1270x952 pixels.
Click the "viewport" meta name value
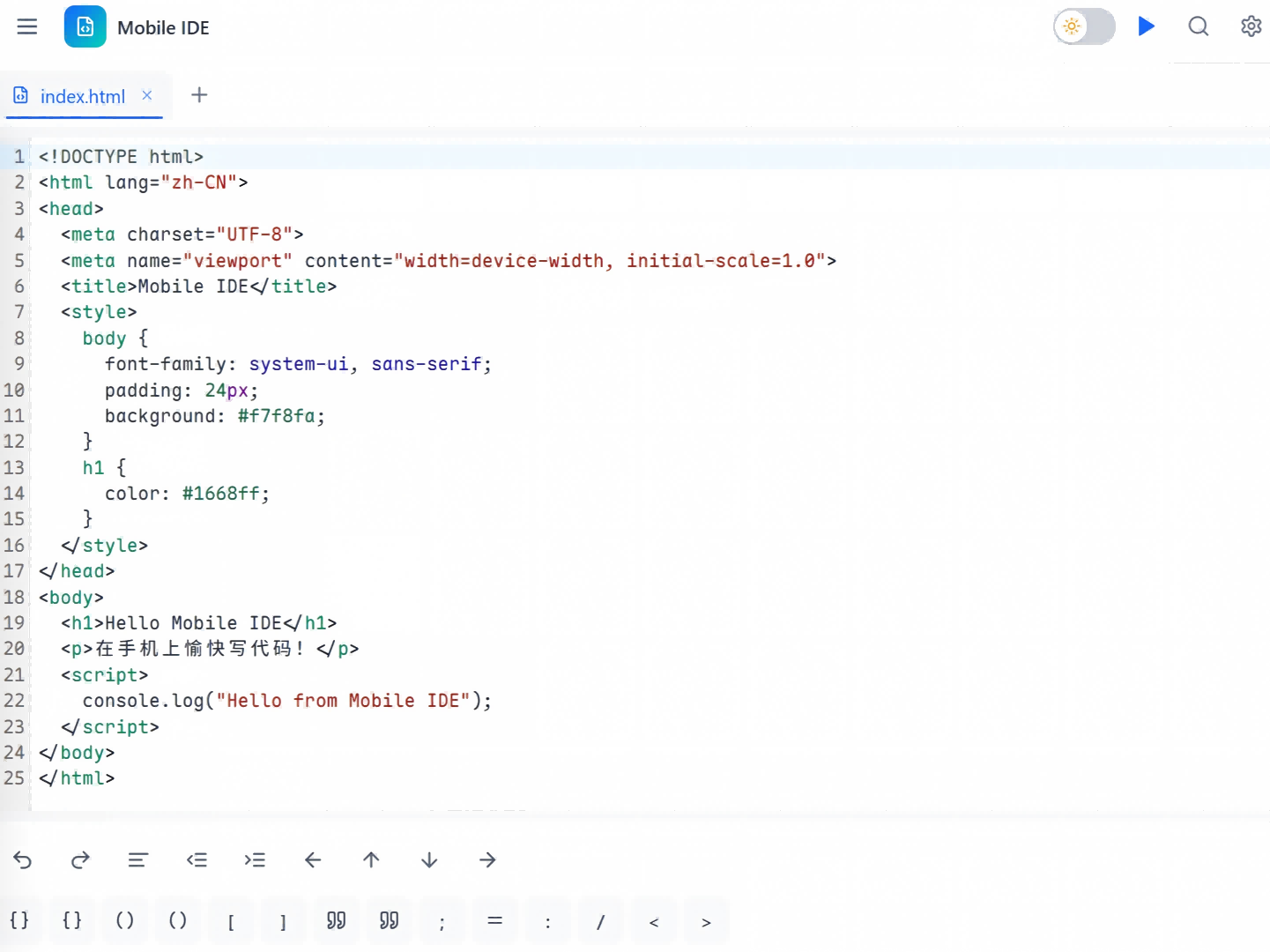coord(238,261)
